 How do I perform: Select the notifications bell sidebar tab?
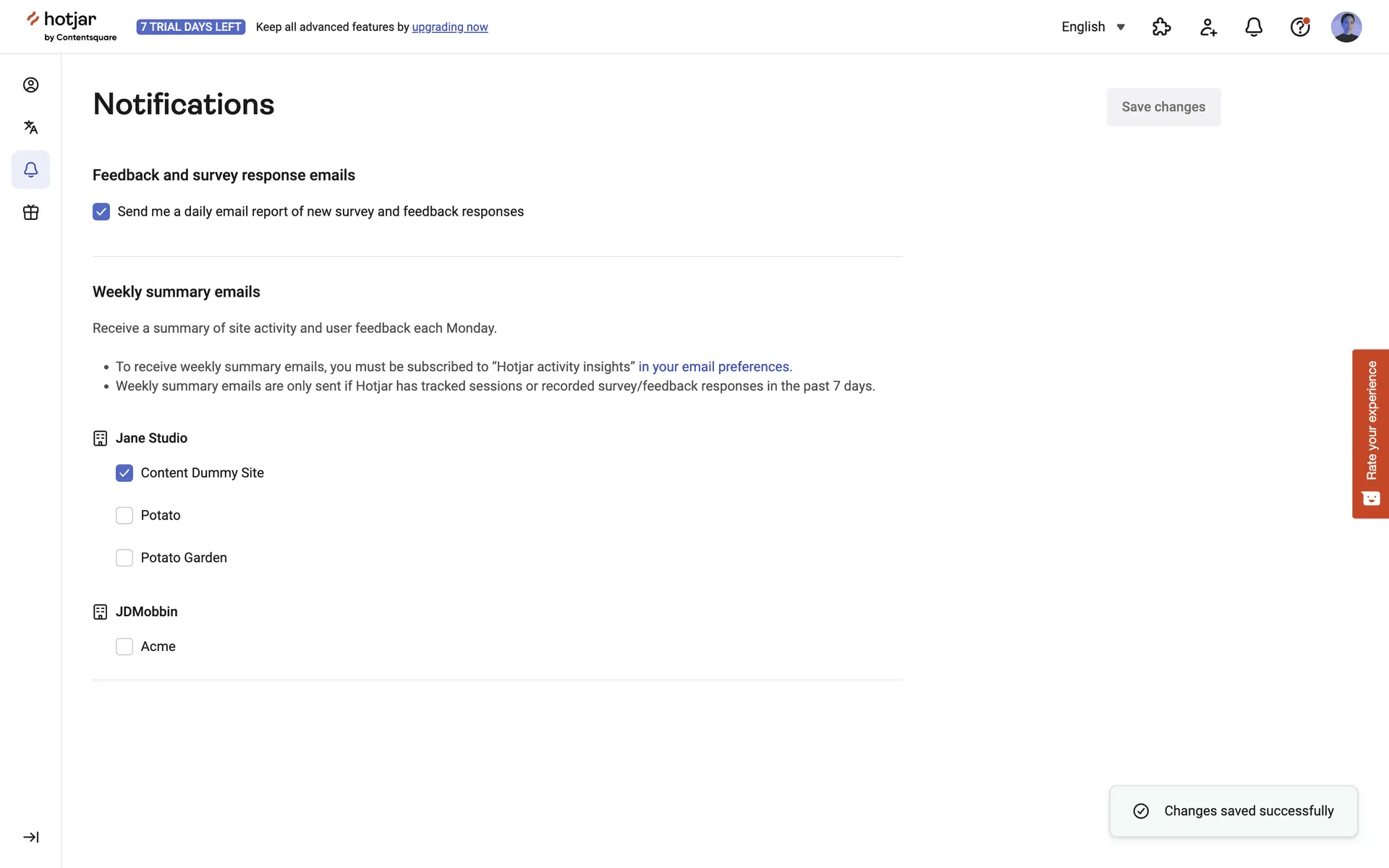pyautogui.click(x=30, y=170)
